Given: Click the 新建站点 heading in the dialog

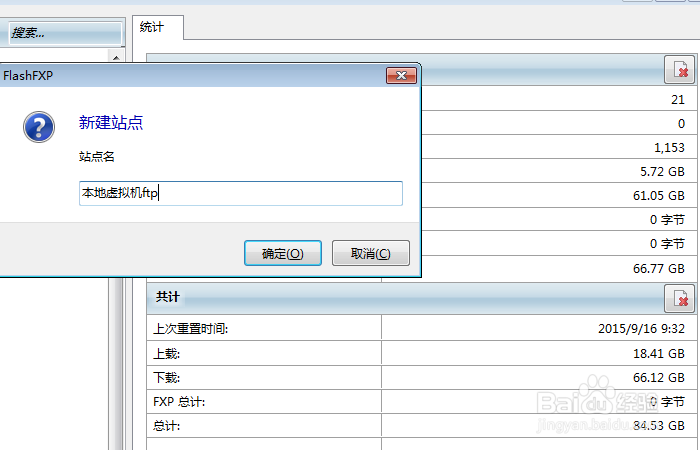Looking at the screenshot, I should coord(111,122).
